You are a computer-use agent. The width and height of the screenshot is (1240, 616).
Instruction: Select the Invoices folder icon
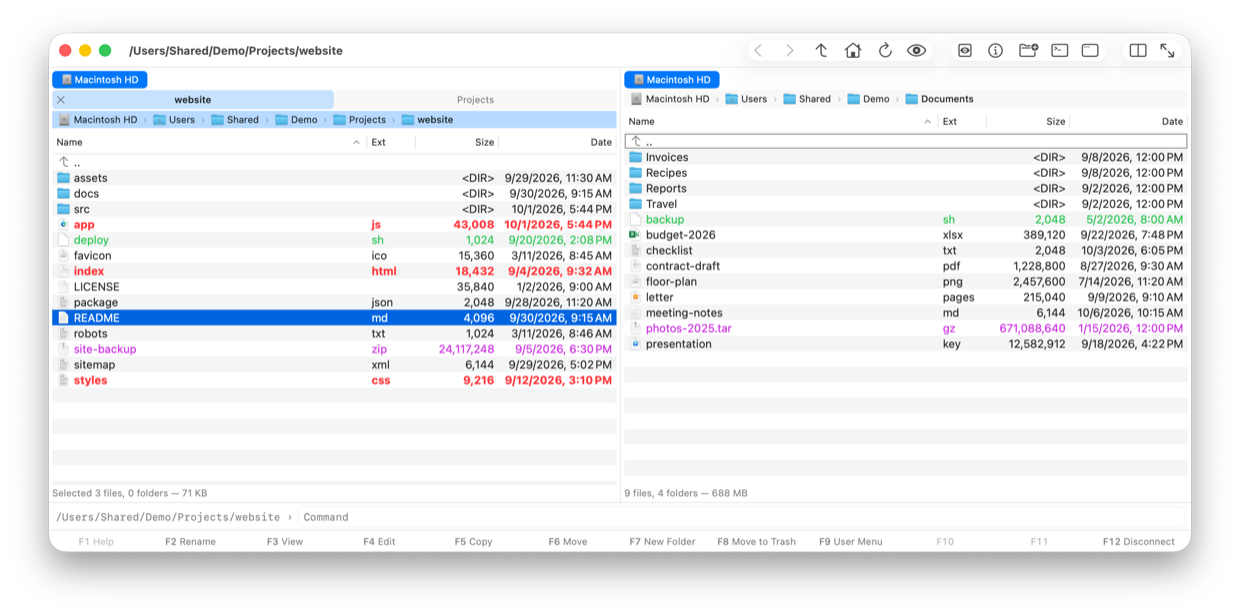click(635, 157)
